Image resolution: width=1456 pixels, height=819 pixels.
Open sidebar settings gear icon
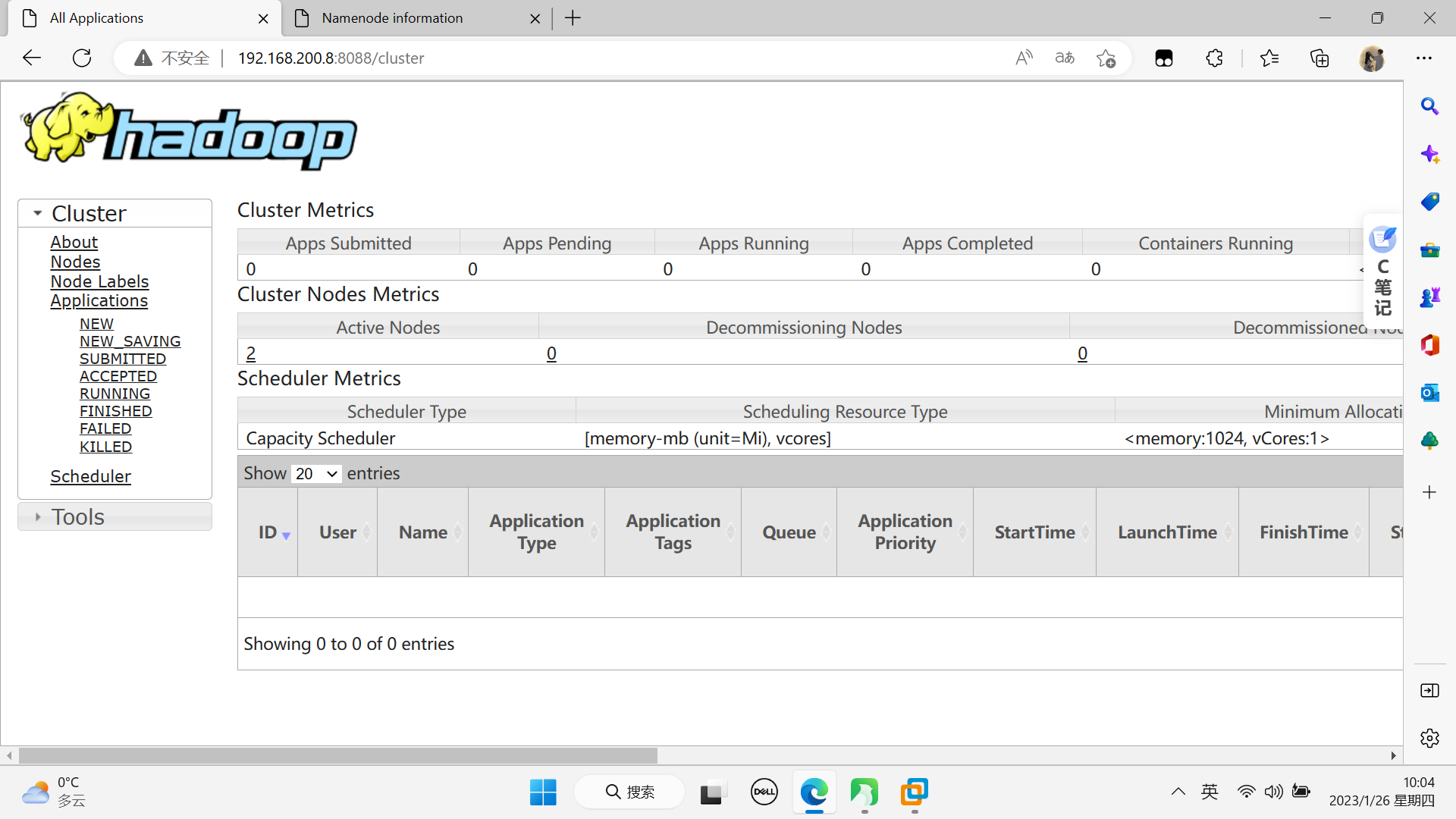[x=1429, y=738]
